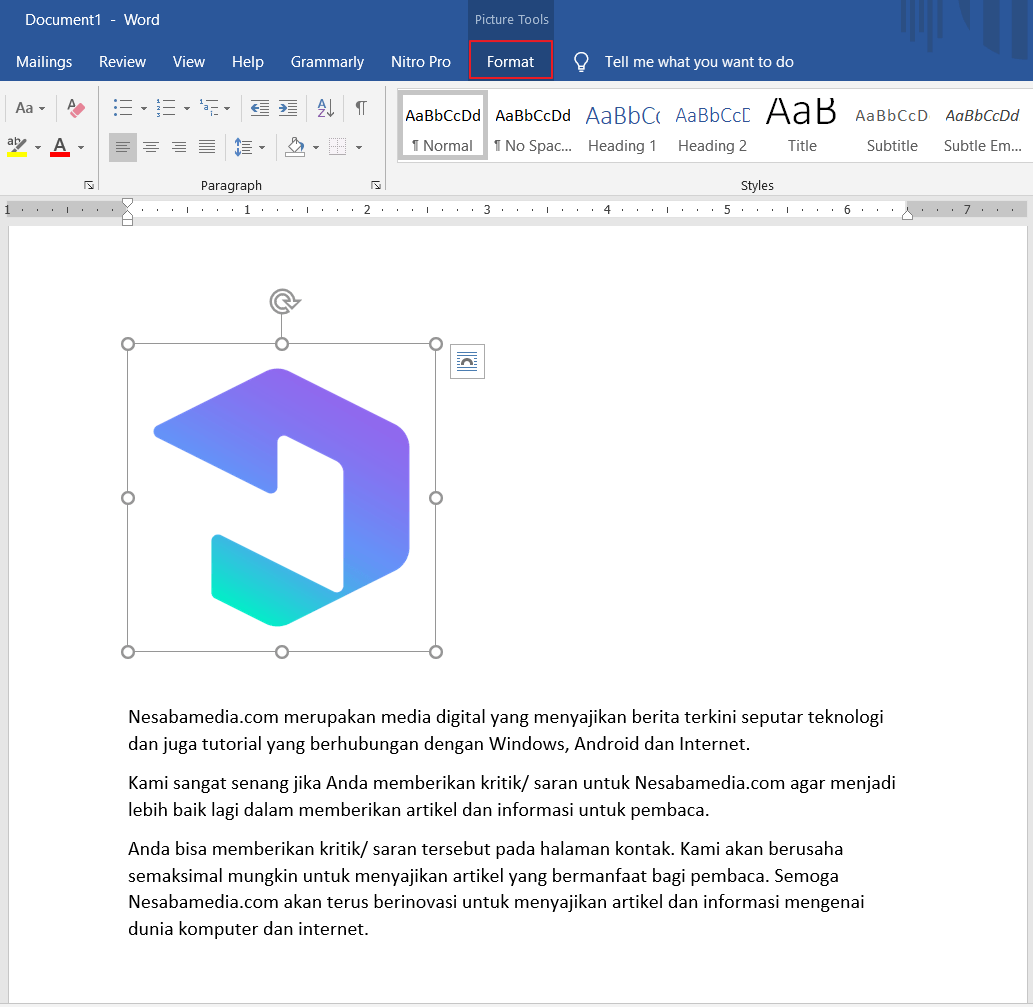Click the paragraph starting "Kami sangat senang"
This screenshot has height=1007, width=1033.
click(x=512, y=796)
